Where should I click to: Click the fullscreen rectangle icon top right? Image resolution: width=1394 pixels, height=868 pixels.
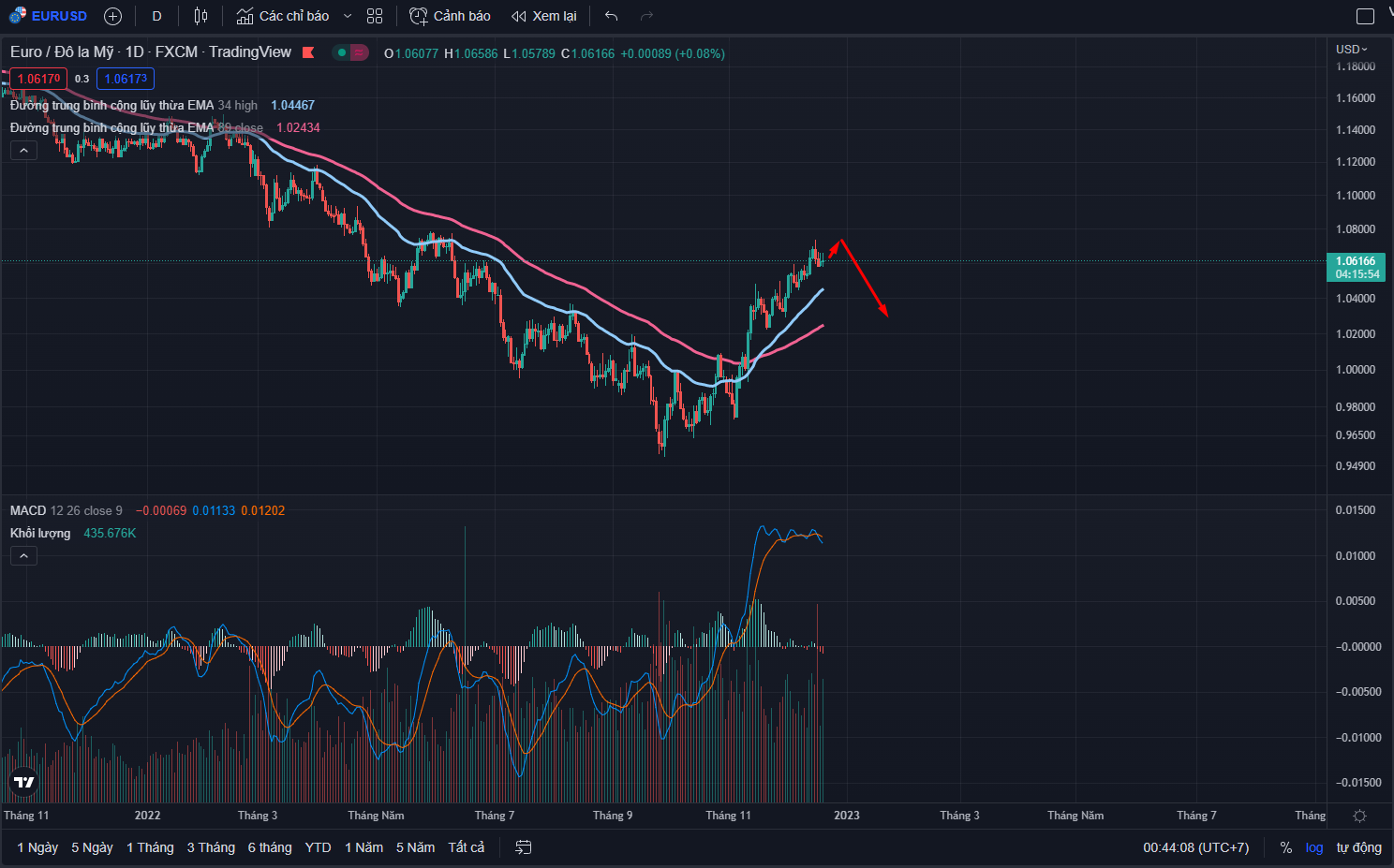(x=1365, y=16)
